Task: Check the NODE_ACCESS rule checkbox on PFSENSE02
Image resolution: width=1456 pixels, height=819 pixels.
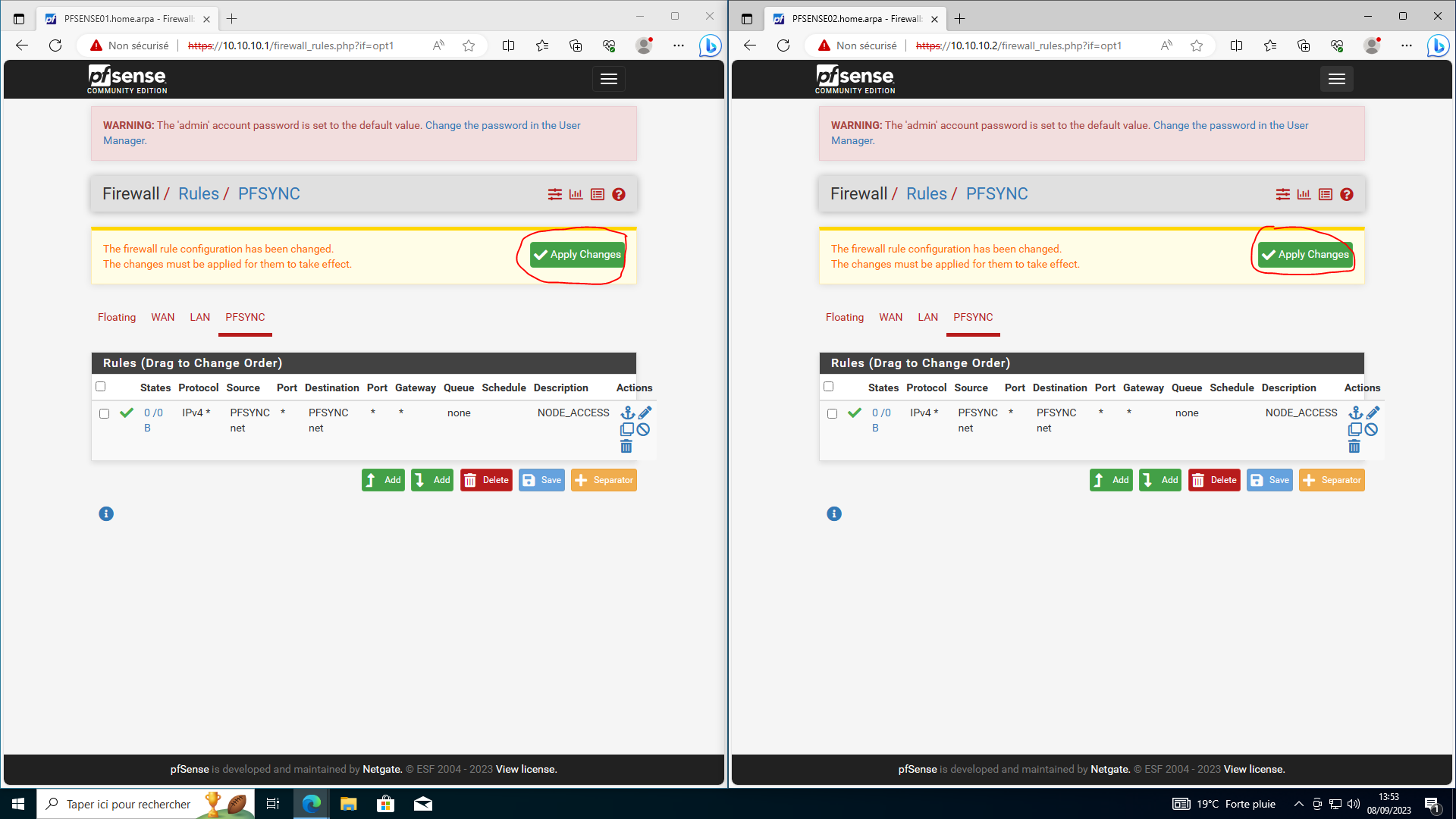Action: 833,413
